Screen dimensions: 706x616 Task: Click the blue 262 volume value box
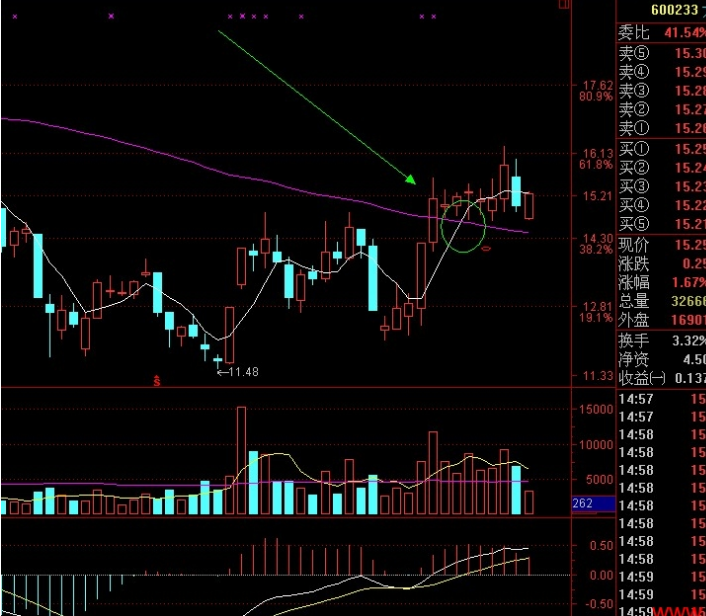[x=593, y=503]
